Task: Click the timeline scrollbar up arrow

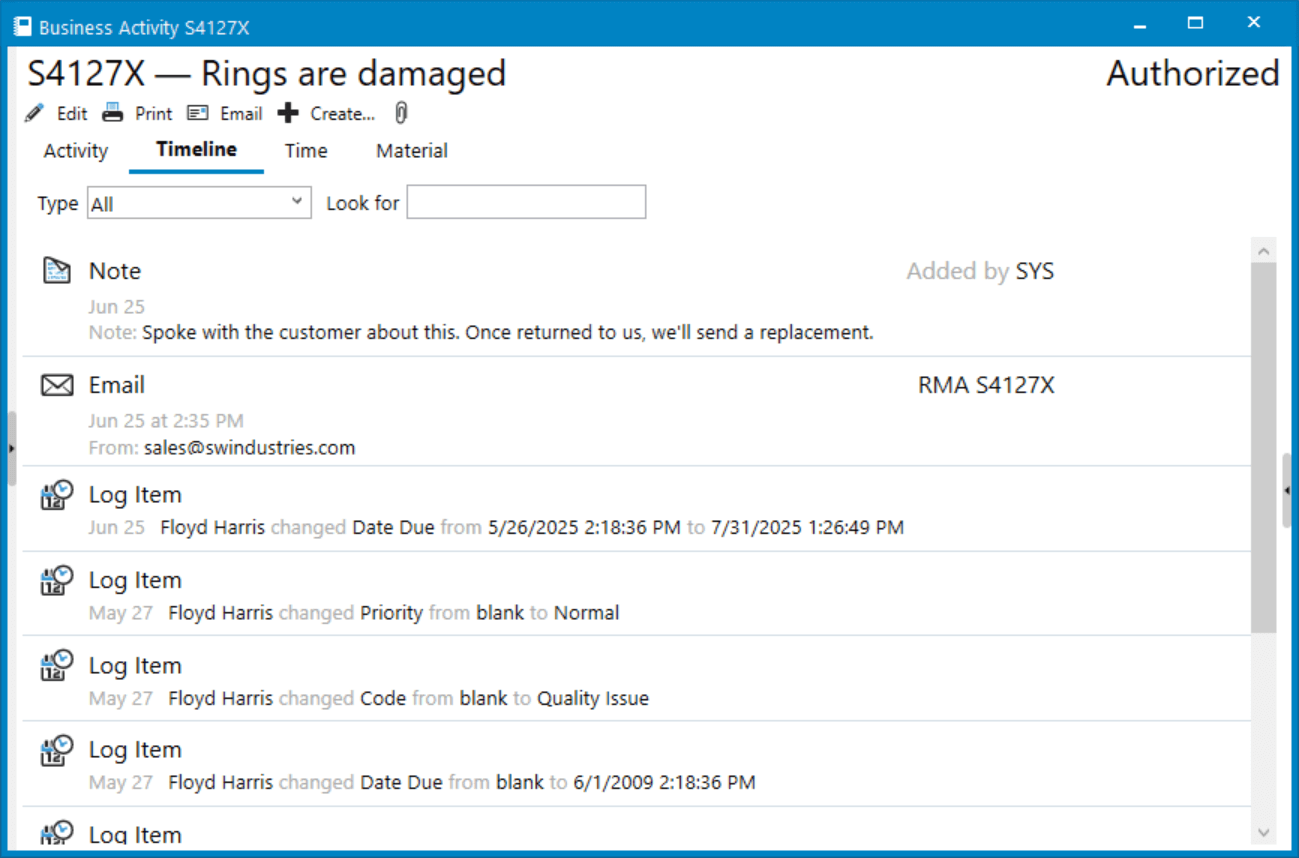Action: 1263,250
